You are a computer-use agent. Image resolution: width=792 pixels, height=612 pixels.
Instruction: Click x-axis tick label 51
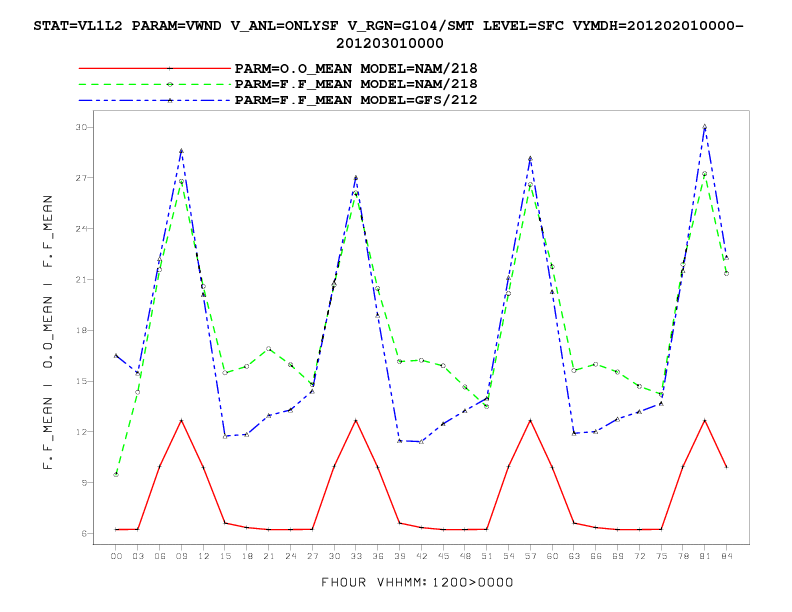[487, 556]
